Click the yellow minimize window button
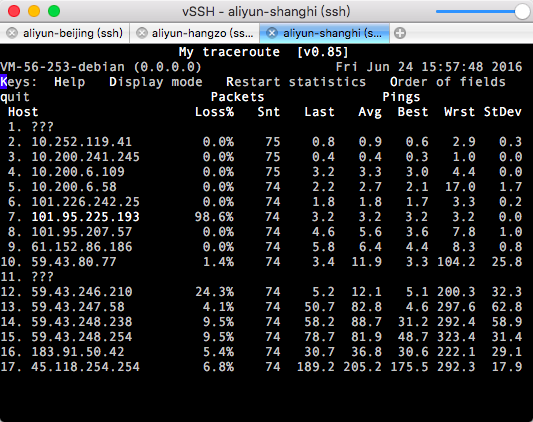The image size is (533, 422). click(x=34, y=11)
